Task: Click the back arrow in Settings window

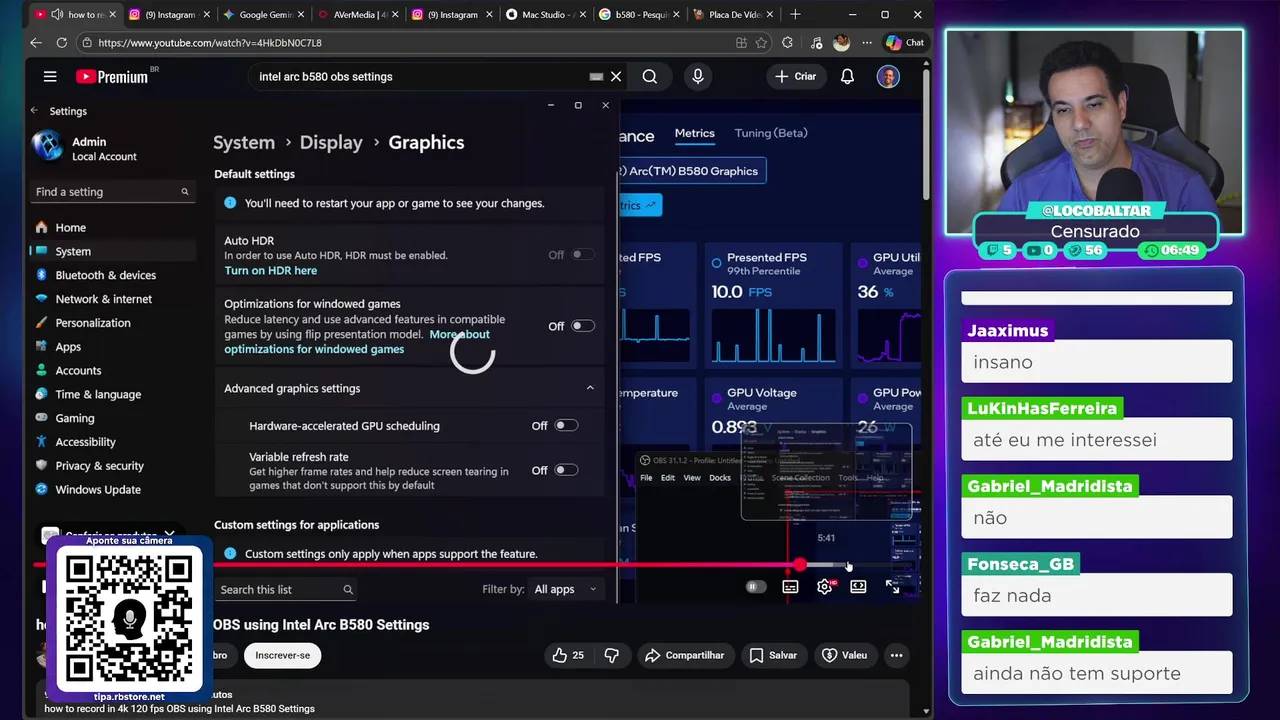Action: click(x=34, y=111)
